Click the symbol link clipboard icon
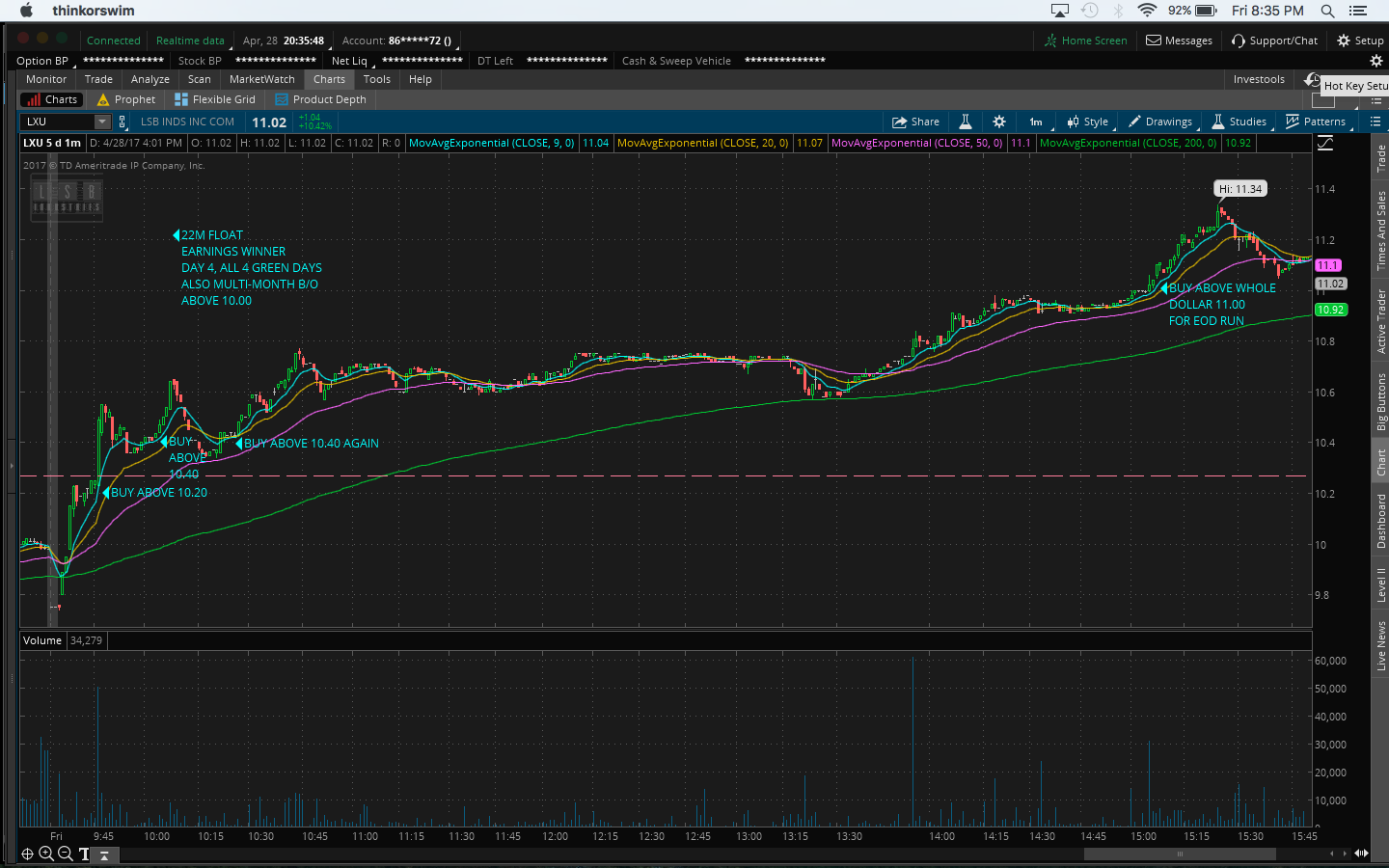 click(123, 122)
